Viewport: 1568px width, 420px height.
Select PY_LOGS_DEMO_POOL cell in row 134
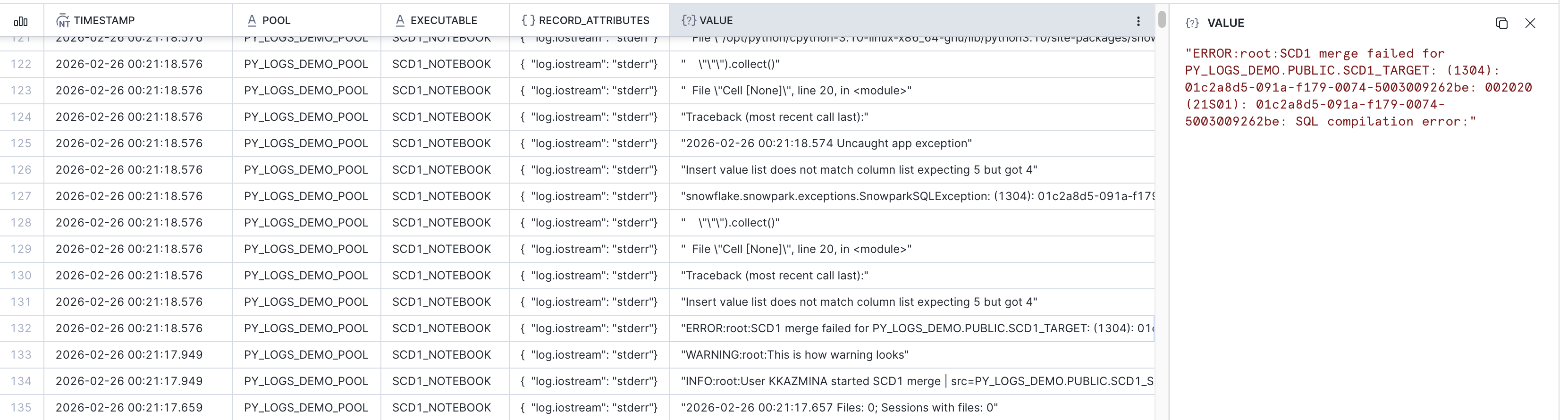click(x=306, y=381)
